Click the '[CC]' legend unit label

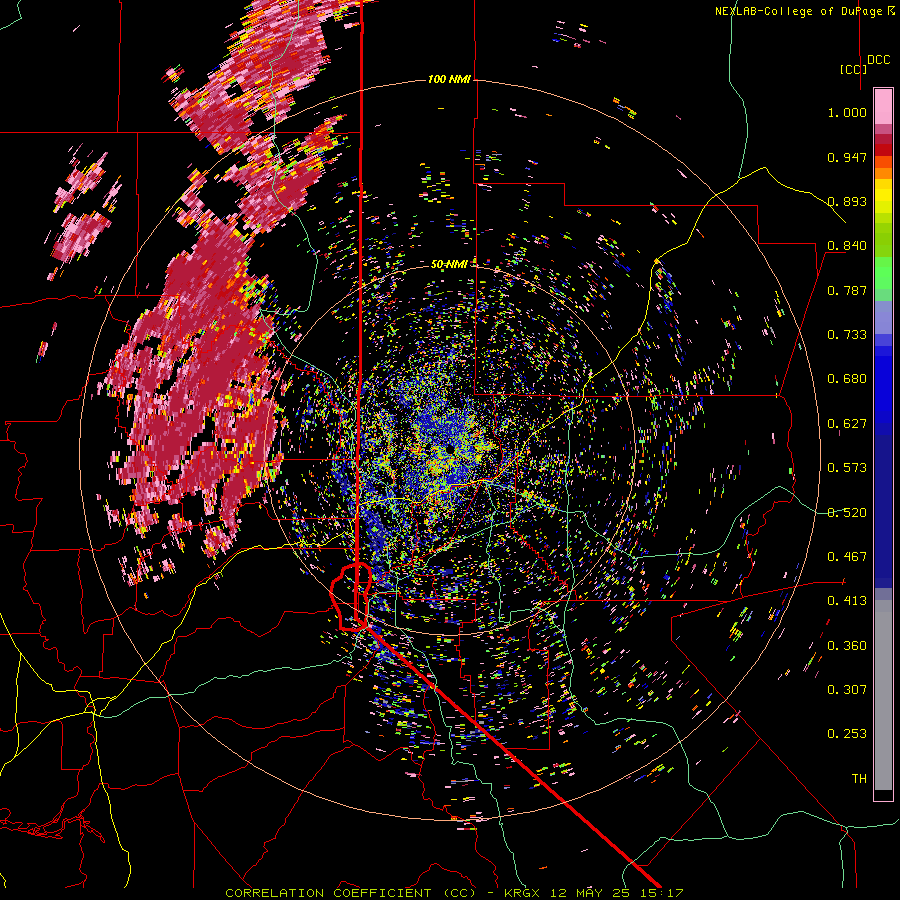pos(853,69)
